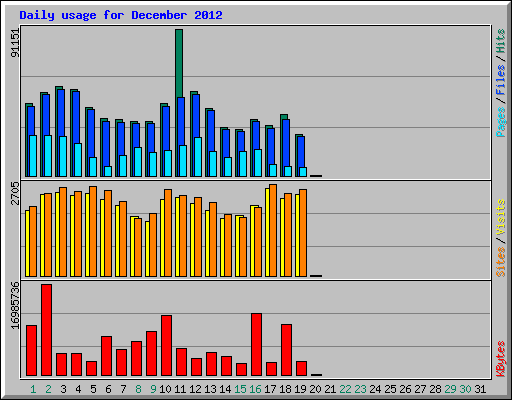Viewport: 512px width, 400px height.
Task: Click the green day 9 x-axis label
Action: (x=153, y=389)
